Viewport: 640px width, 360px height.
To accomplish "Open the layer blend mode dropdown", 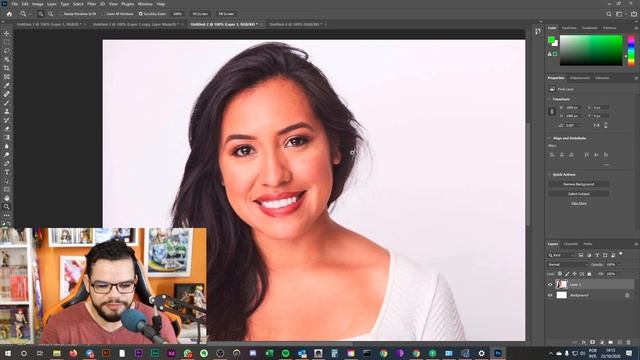I will click(x=567, y=264).
